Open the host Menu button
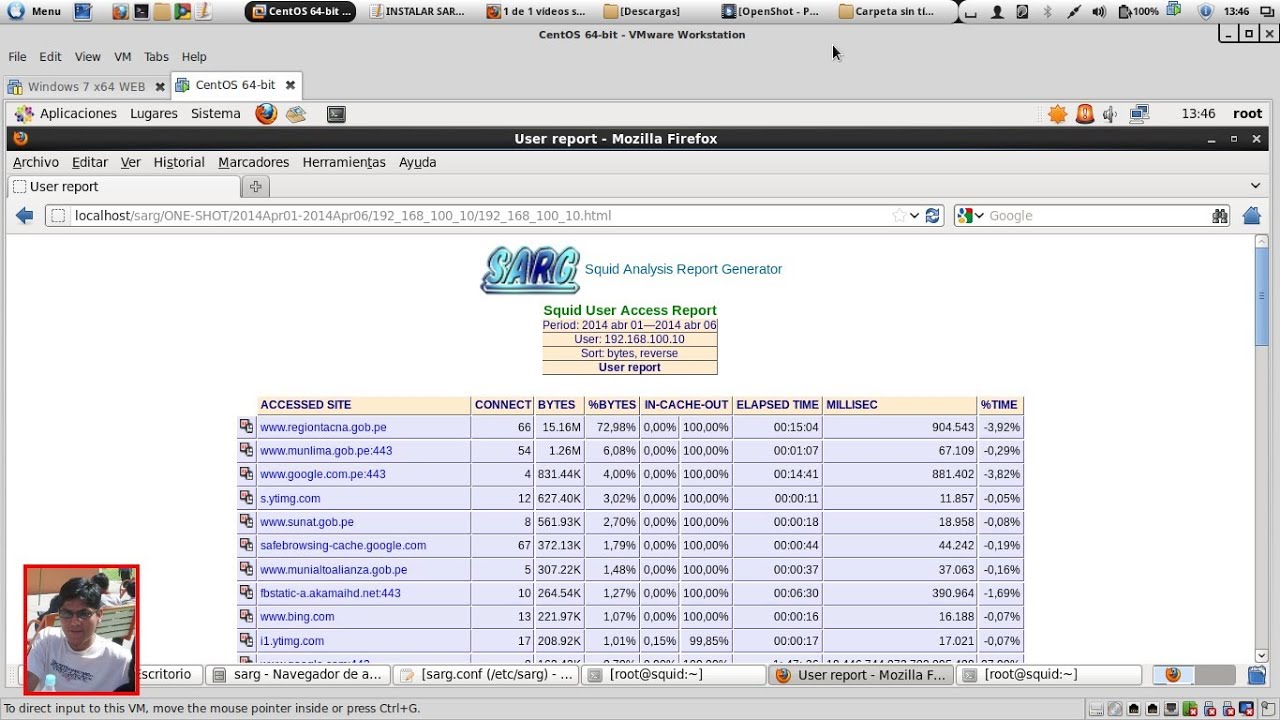1280x720 pixels. pos(35,11)
